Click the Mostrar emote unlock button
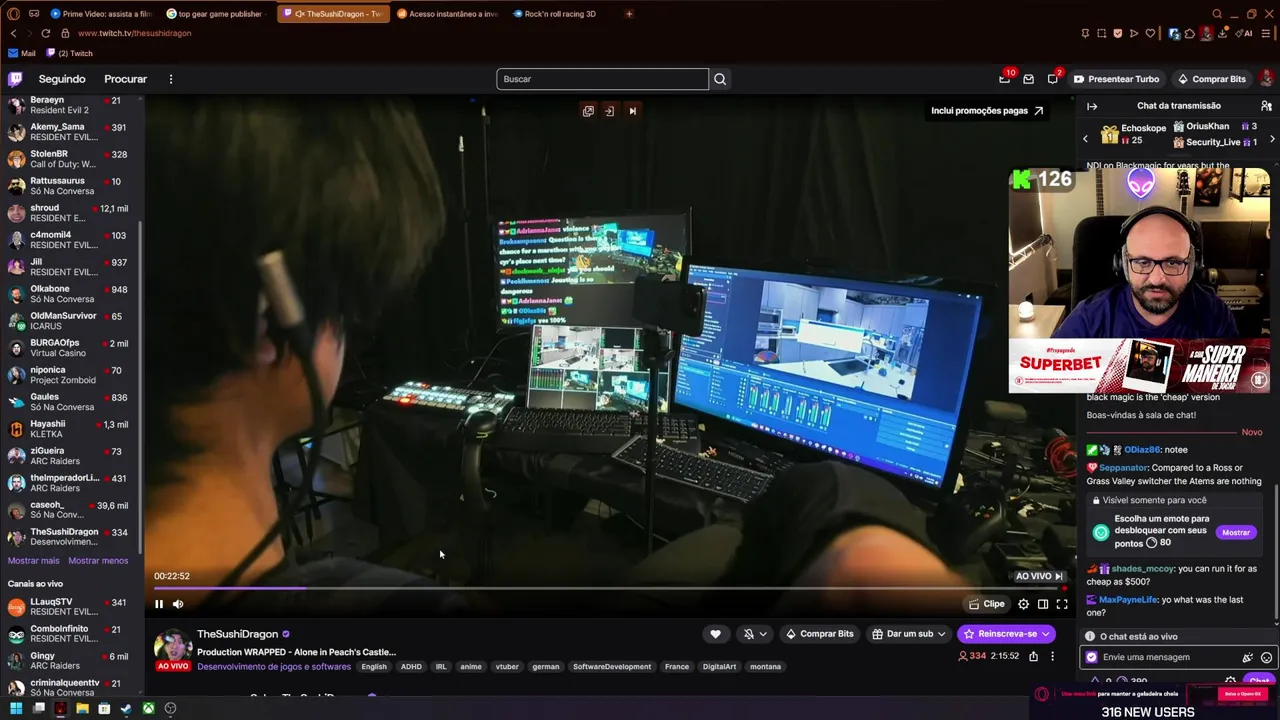The image size is (1280, 720). click(x=1235, y=533)
